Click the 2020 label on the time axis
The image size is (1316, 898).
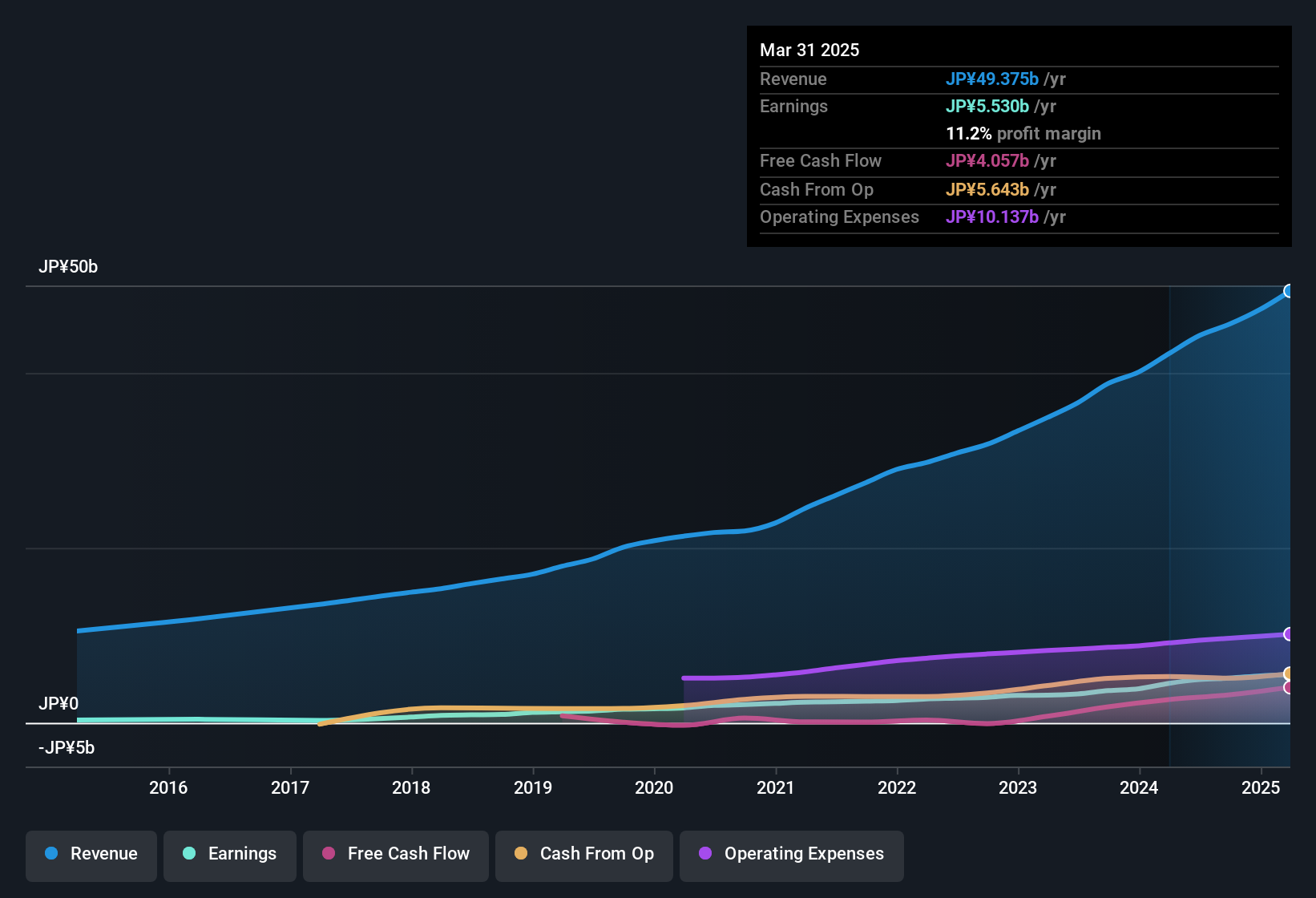[x=654, y=788]
